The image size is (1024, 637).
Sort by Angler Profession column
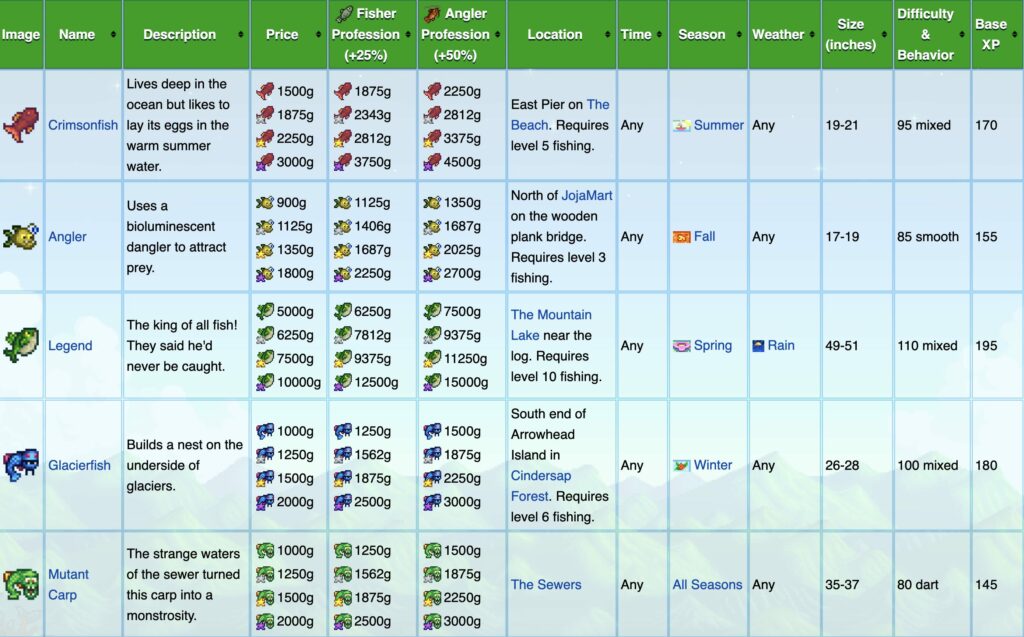(x=498, y=34)
